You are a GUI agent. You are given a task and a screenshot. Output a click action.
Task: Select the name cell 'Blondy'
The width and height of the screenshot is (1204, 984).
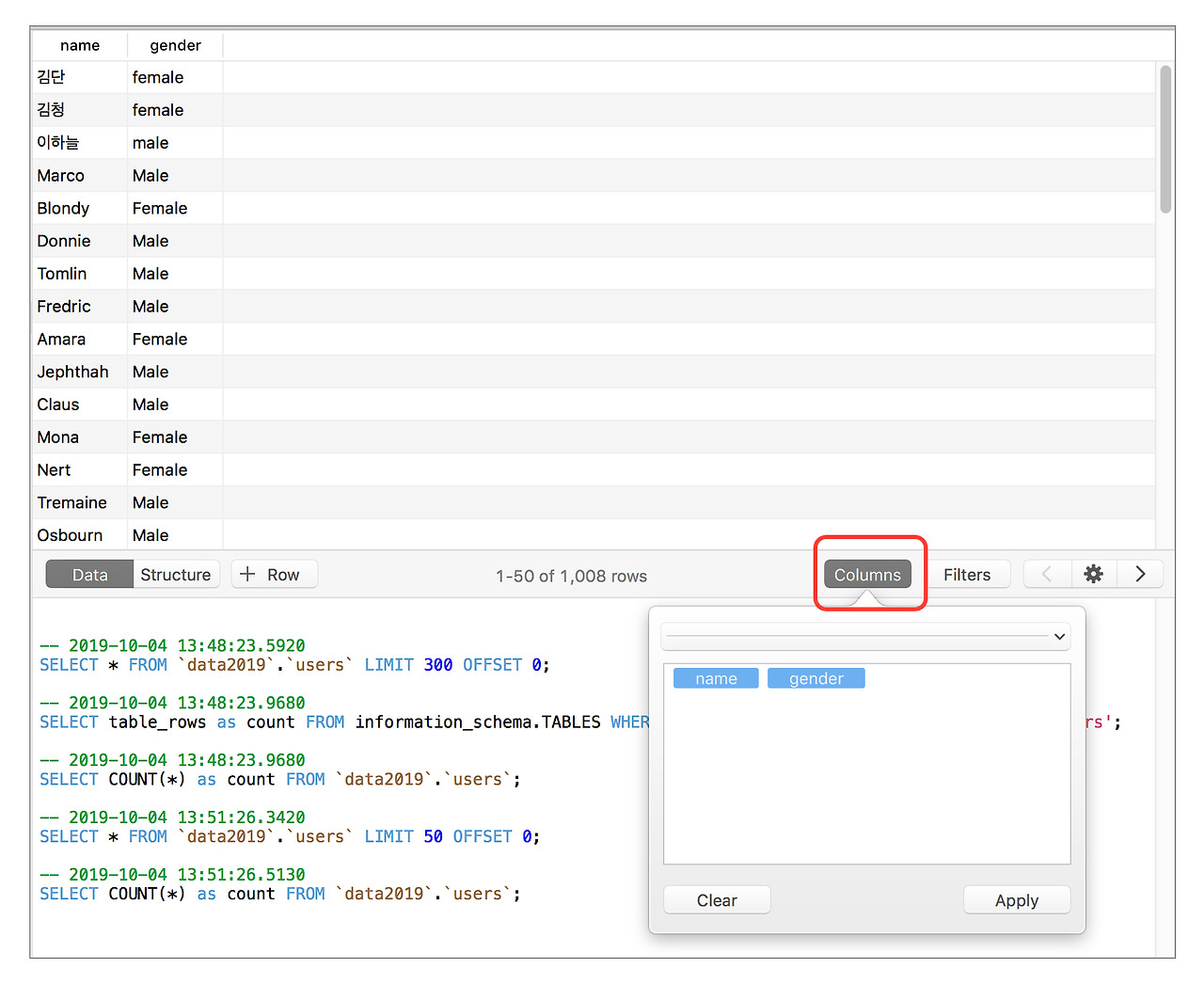(80, 208)
